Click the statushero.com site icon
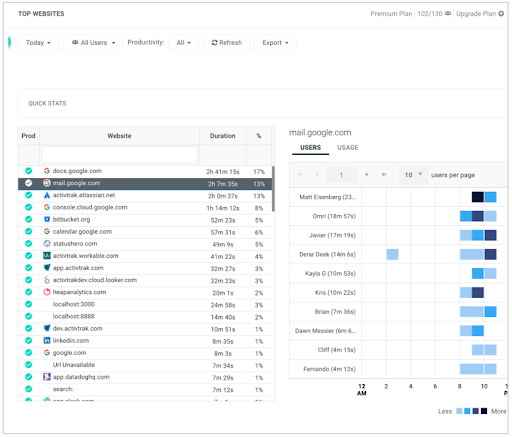 [47, 244]
